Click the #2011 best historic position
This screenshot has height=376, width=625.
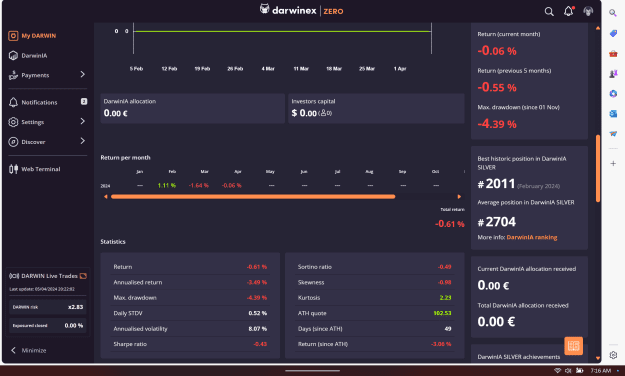pos(497,184)
